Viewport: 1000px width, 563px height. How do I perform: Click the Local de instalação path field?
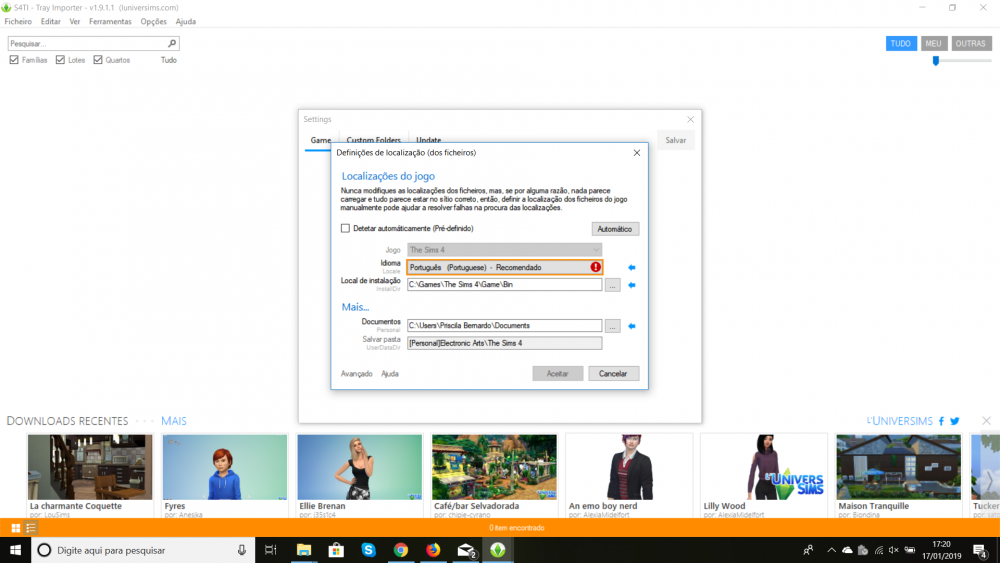[x=504, y=285]
